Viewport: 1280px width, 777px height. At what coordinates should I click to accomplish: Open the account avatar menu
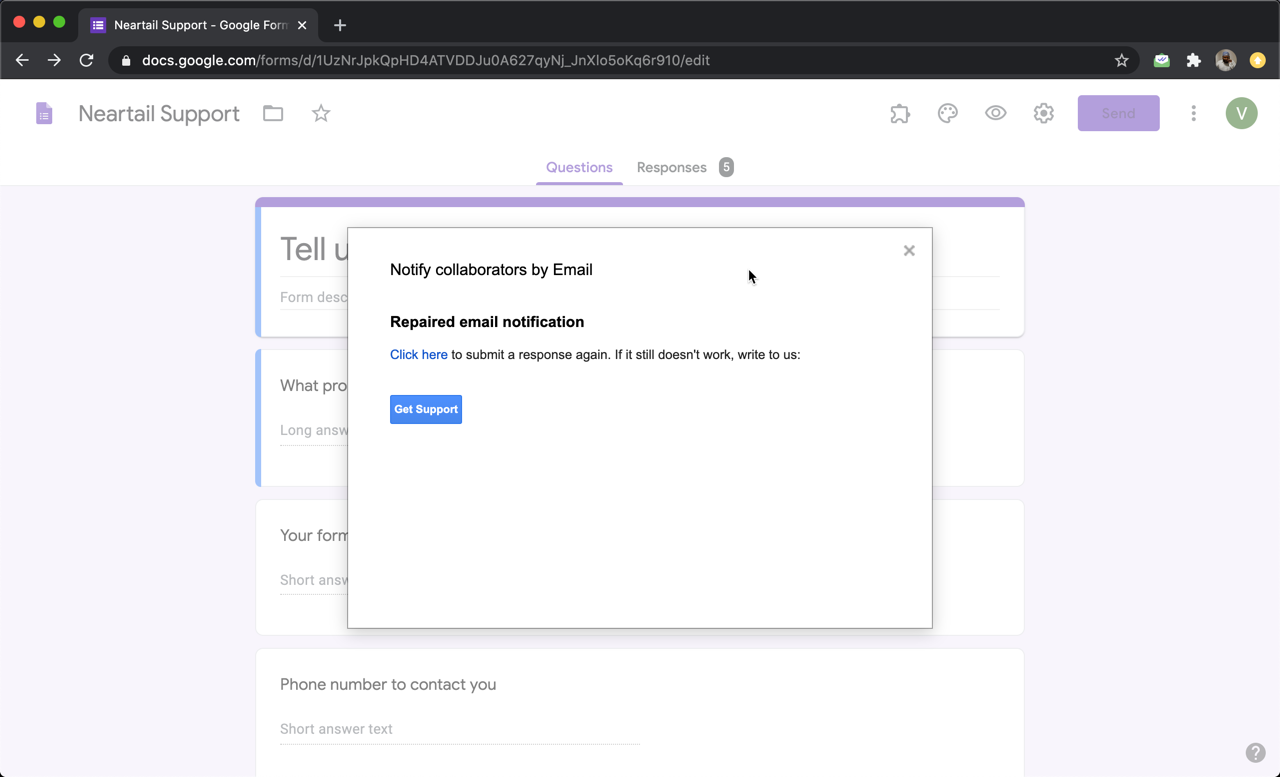(1241, 114)
